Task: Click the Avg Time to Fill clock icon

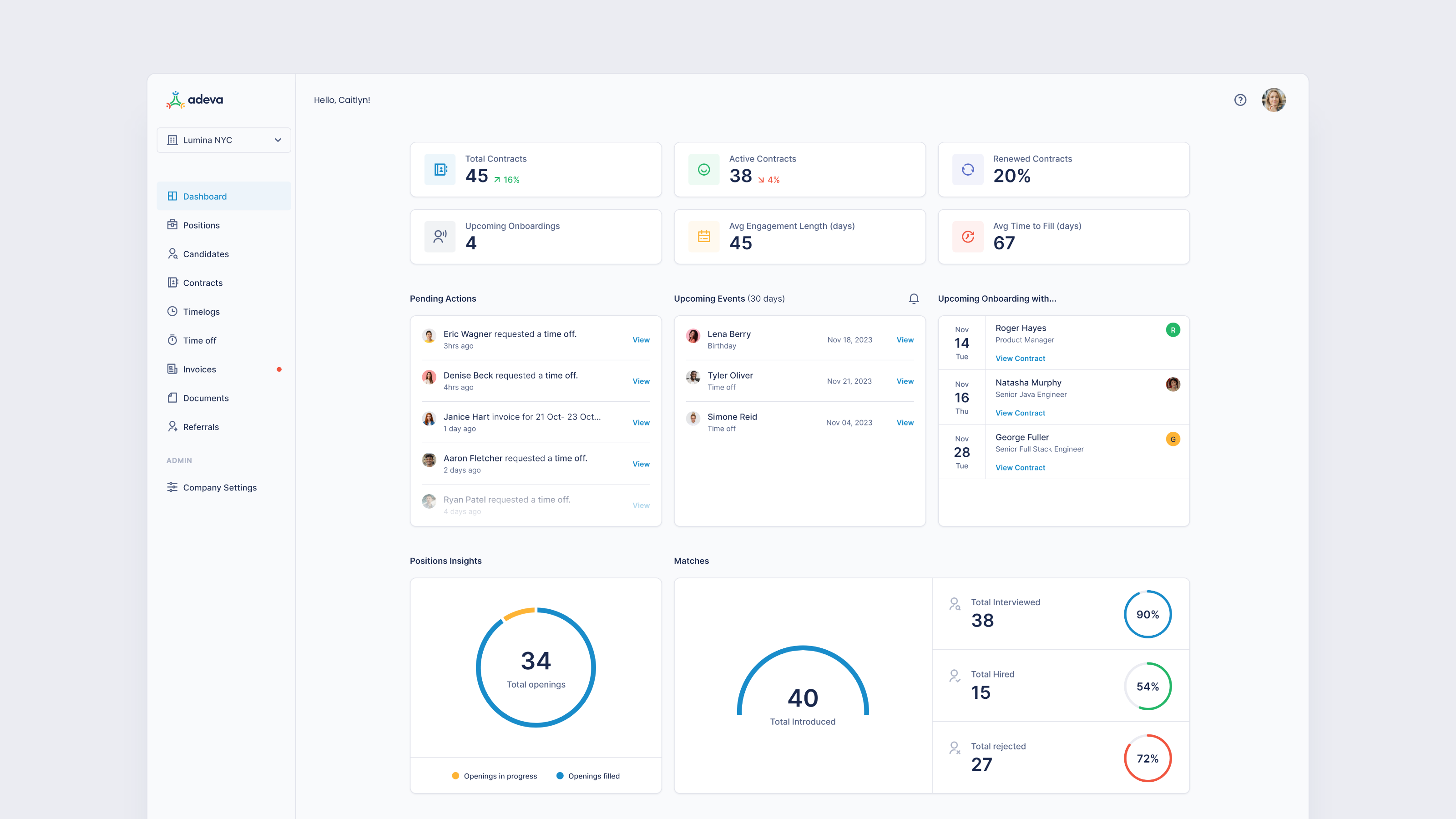Action: 968,237
